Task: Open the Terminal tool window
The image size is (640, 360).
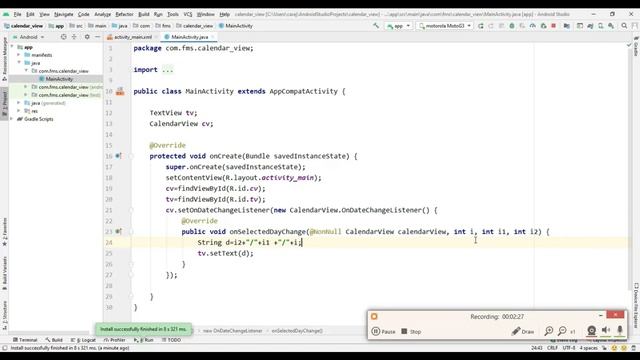Action: pos(25,340)
